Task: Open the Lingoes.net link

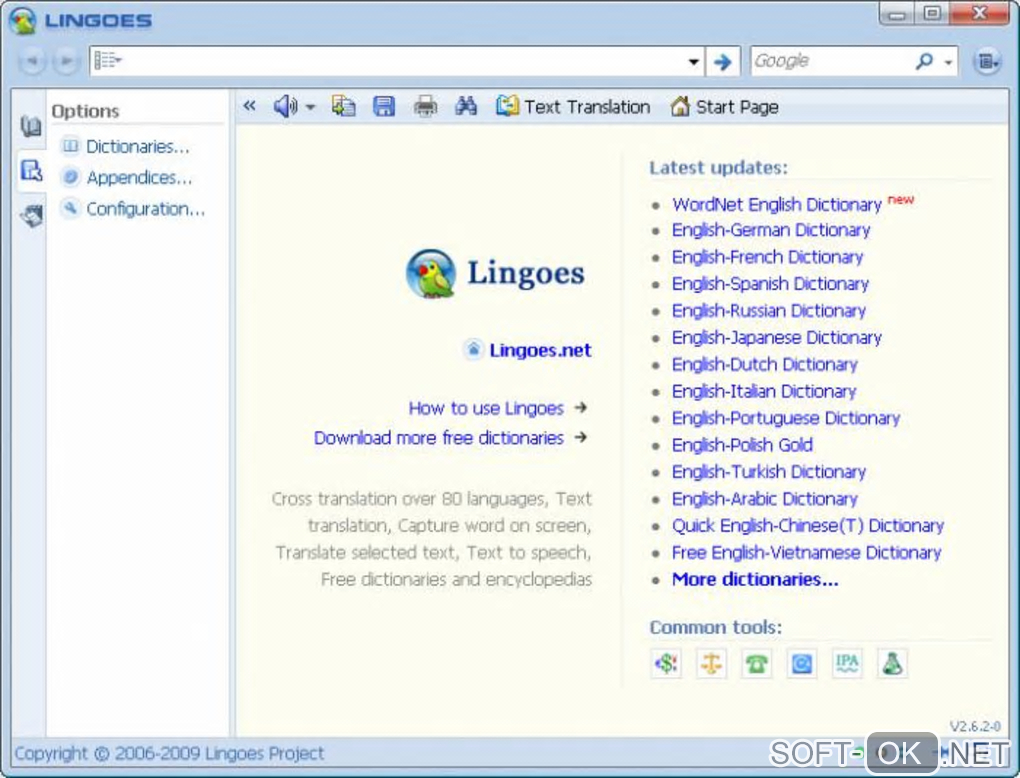Action: (x=540, y=350)
